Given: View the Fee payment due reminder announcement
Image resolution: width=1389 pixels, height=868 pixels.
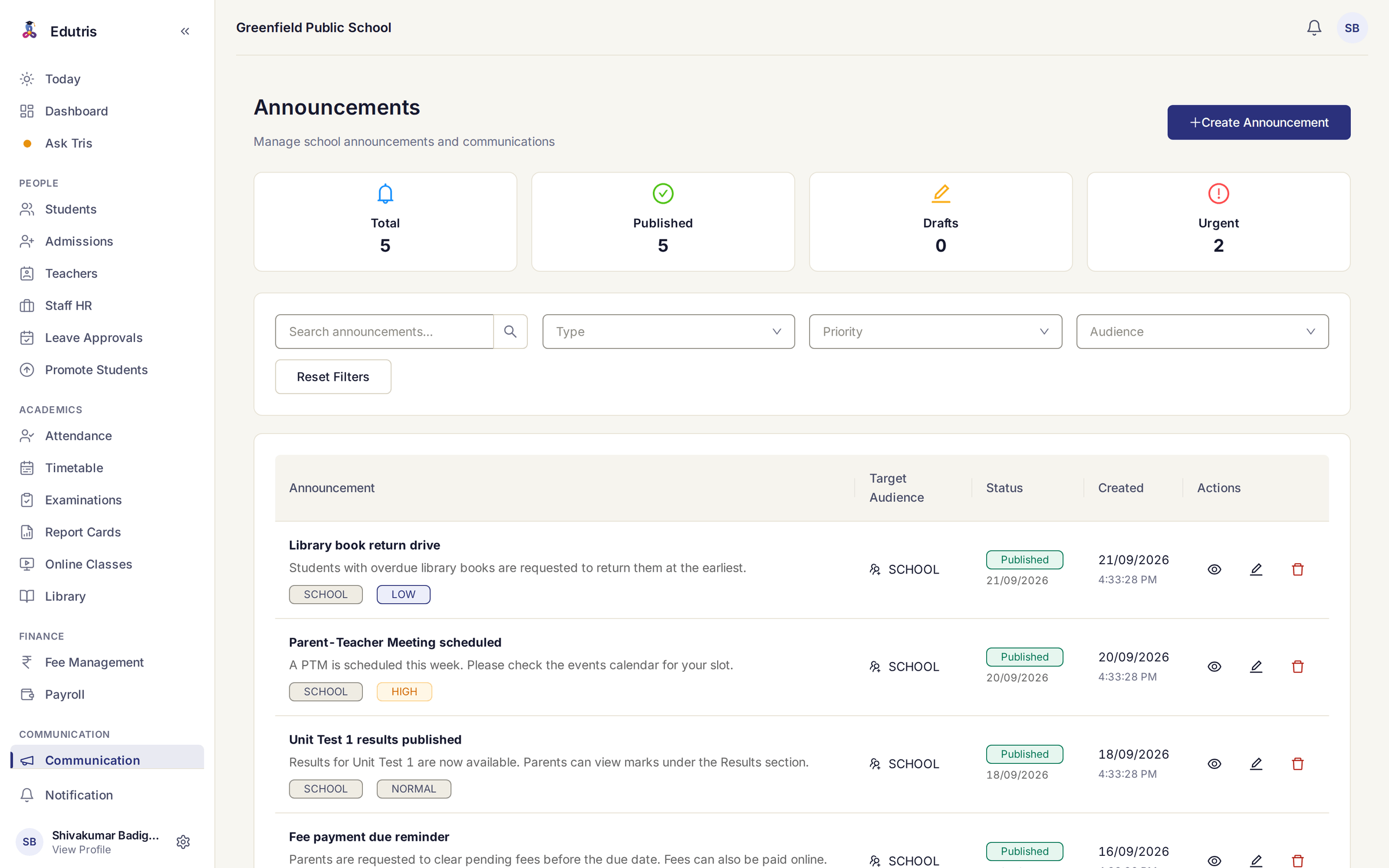Looking at the screenshot, I should (x=1214, y=860).
